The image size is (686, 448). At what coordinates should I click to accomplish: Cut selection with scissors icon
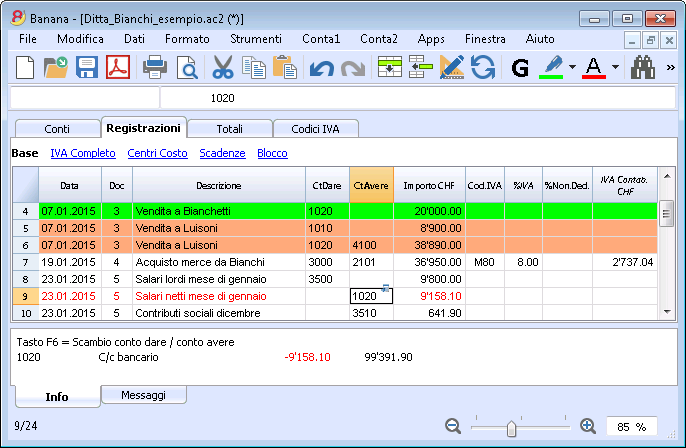tap(223, 68)
